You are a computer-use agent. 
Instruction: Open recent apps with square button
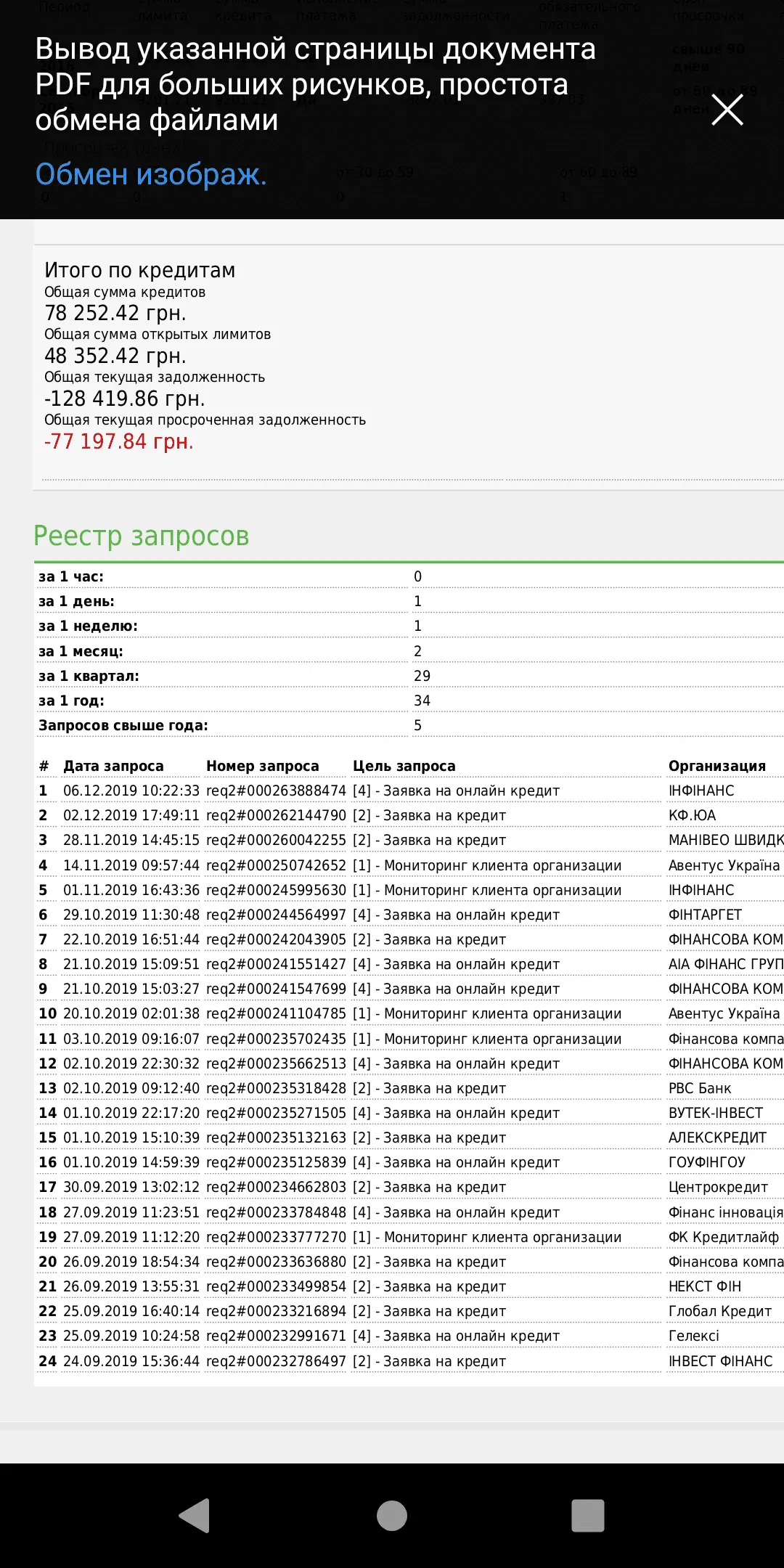587,1516
